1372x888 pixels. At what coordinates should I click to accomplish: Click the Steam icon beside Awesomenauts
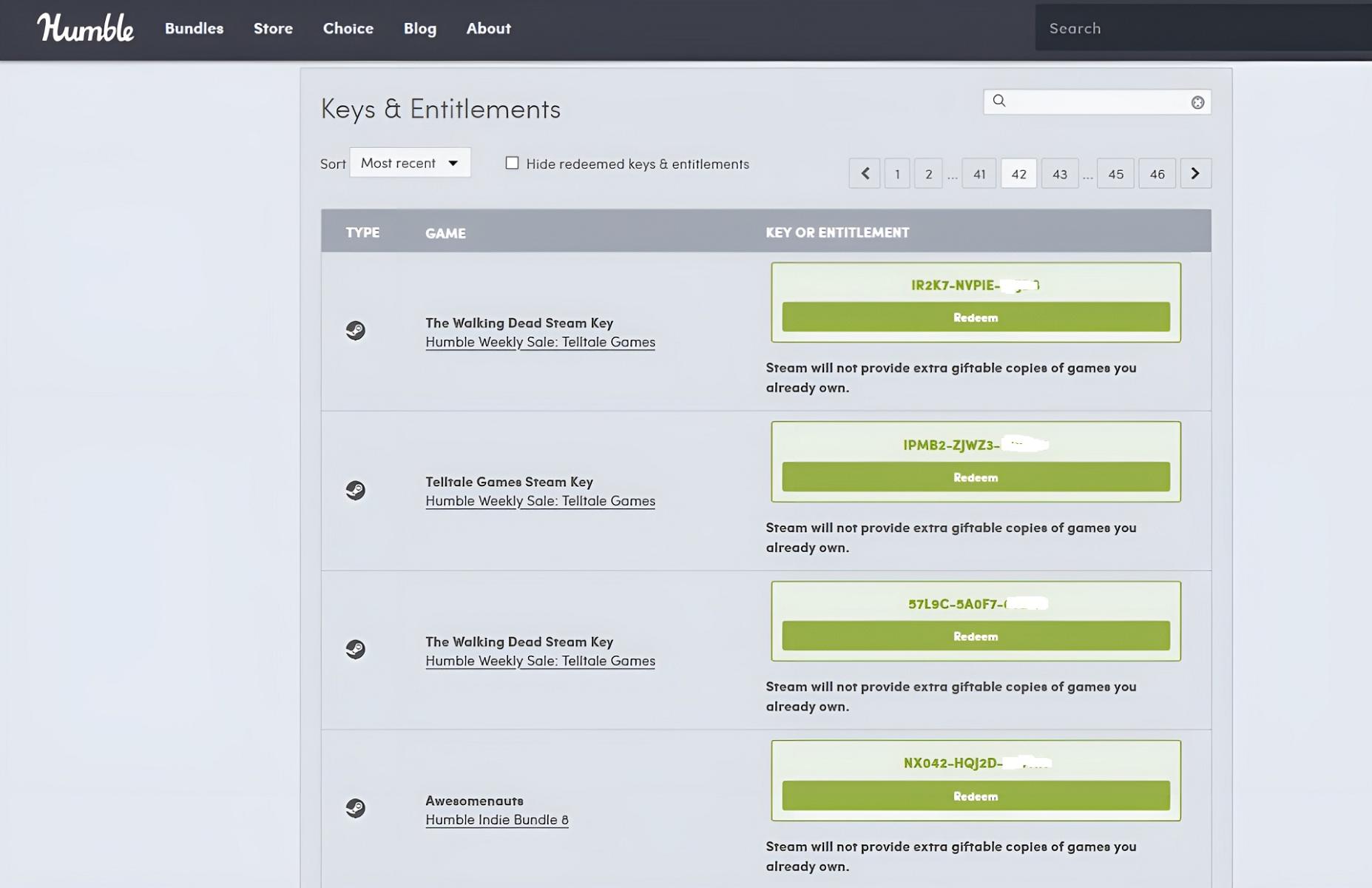(x=356, y=808)
